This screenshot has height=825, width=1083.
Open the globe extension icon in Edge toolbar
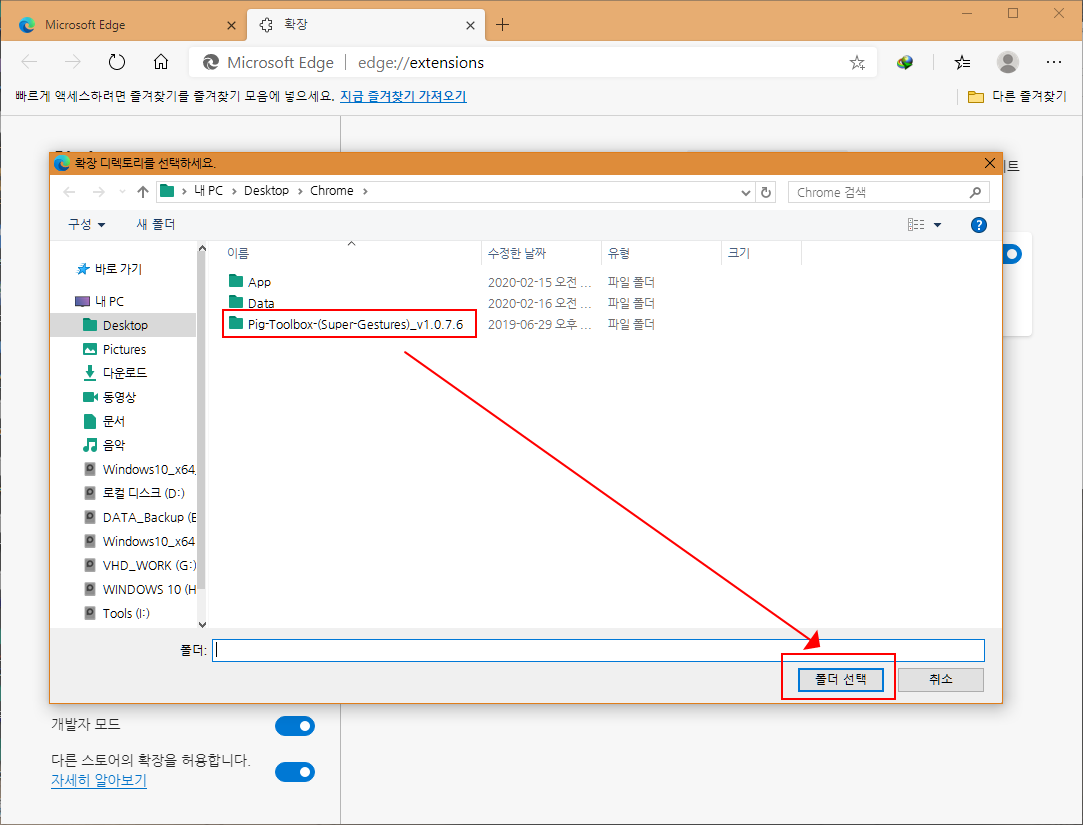pos(905,63)
